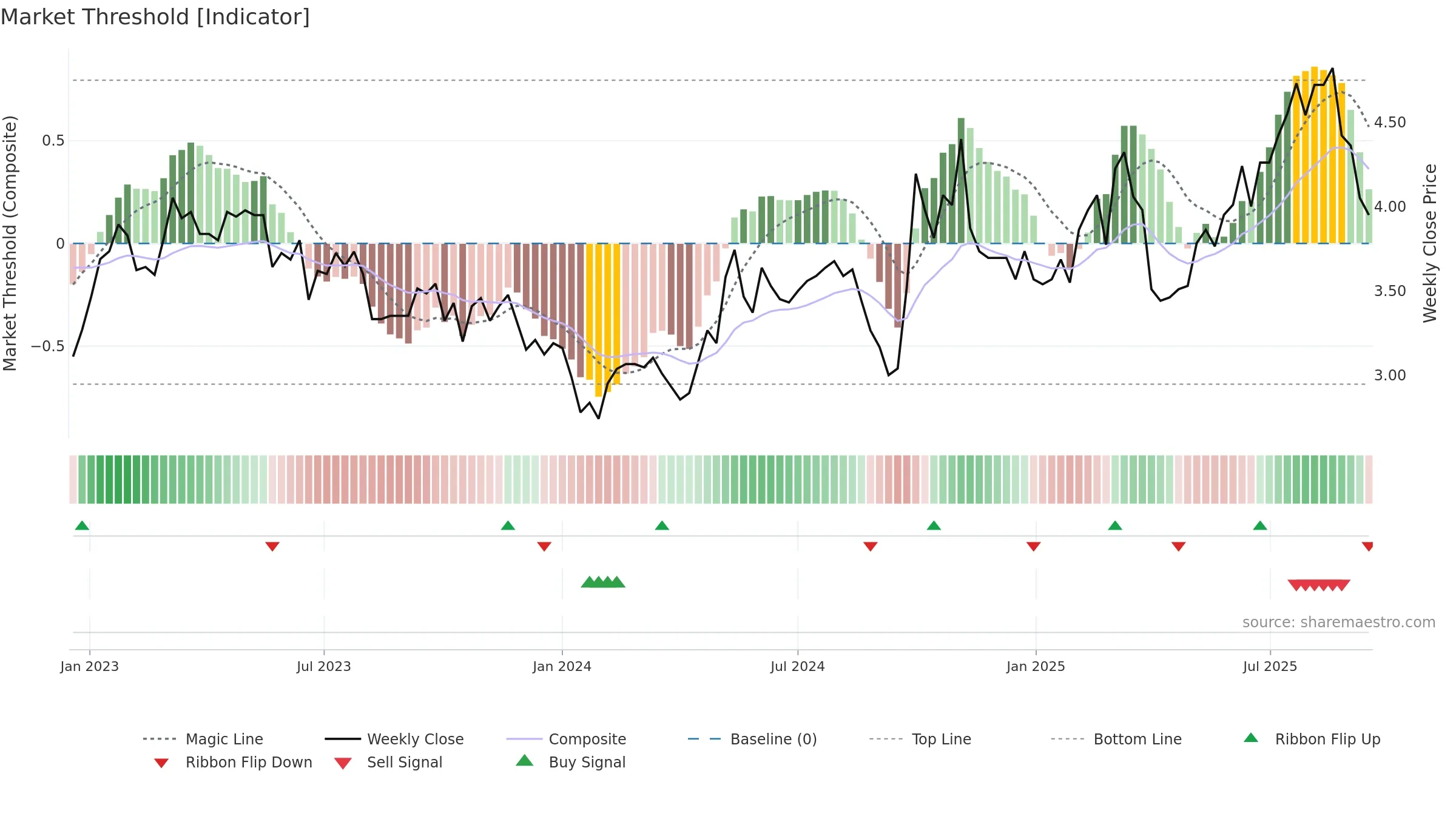Click the ribbon flip down marker in Apr 2025
1456x819 pixels.
tap(1179, 547)
